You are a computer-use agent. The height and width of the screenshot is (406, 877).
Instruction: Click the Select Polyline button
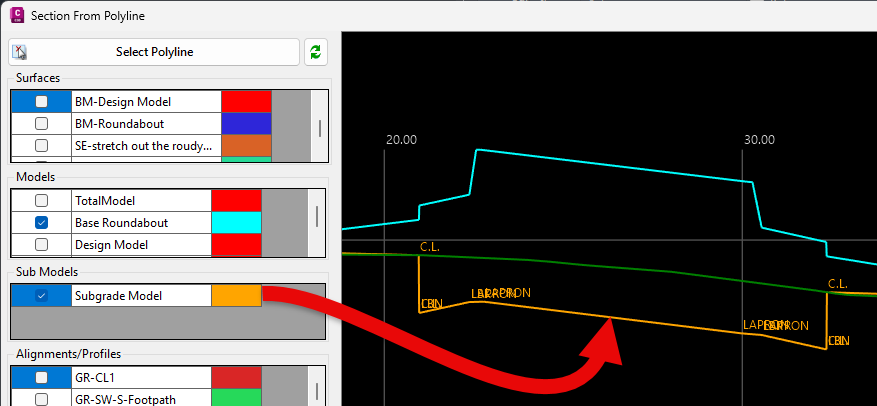[x=155, y=52]
